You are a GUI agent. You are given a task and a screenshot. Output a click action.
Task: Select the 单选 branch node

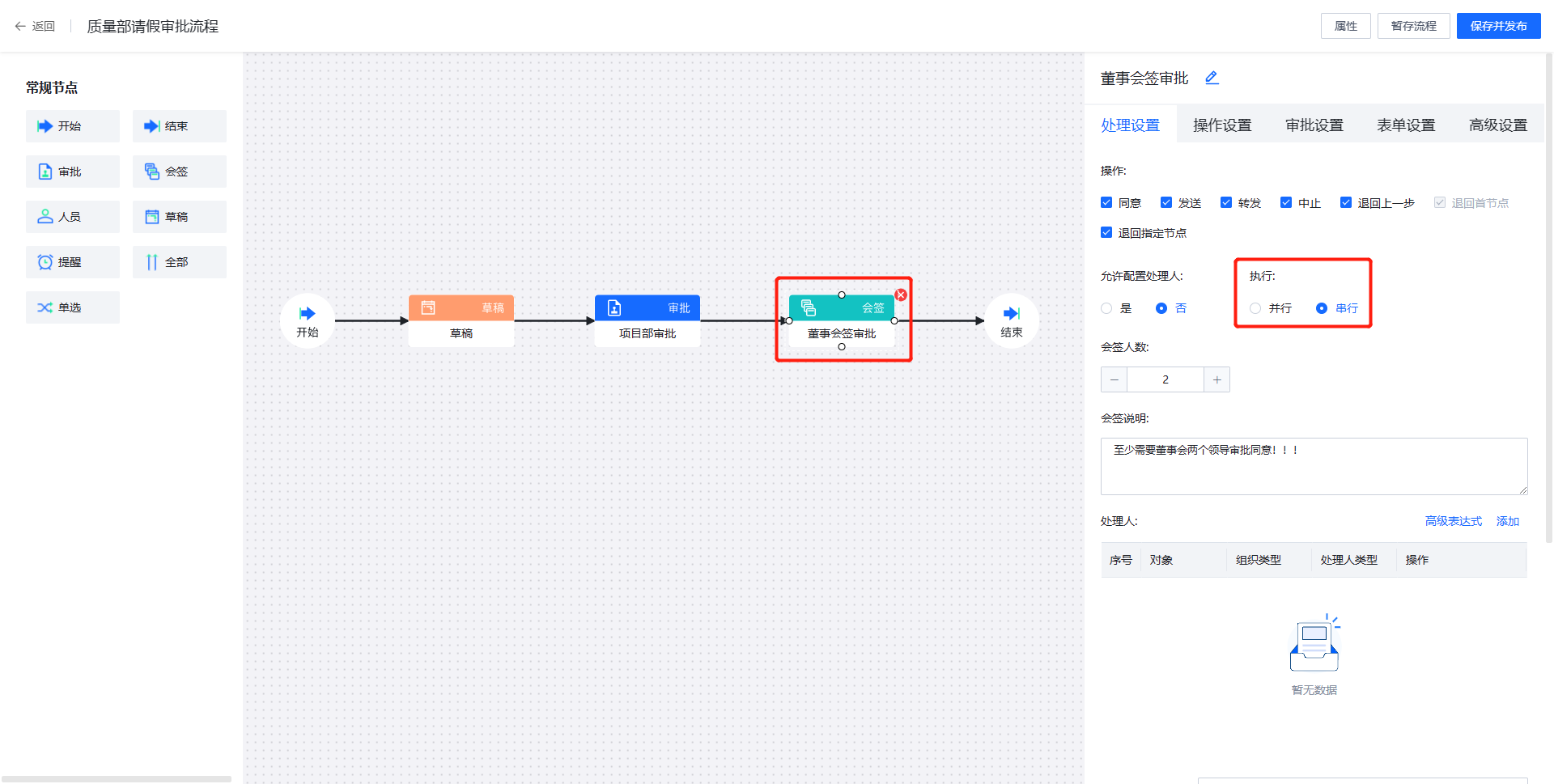(x=73, y=307)
